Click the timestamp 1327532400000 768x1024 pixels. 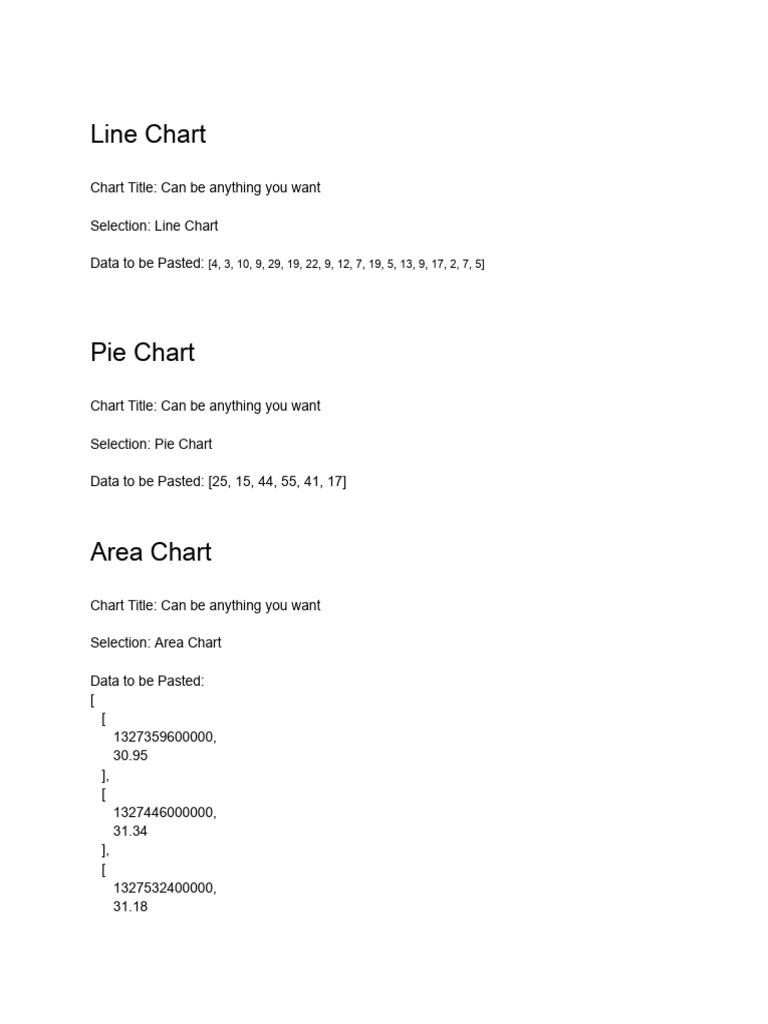pos(164,888)
